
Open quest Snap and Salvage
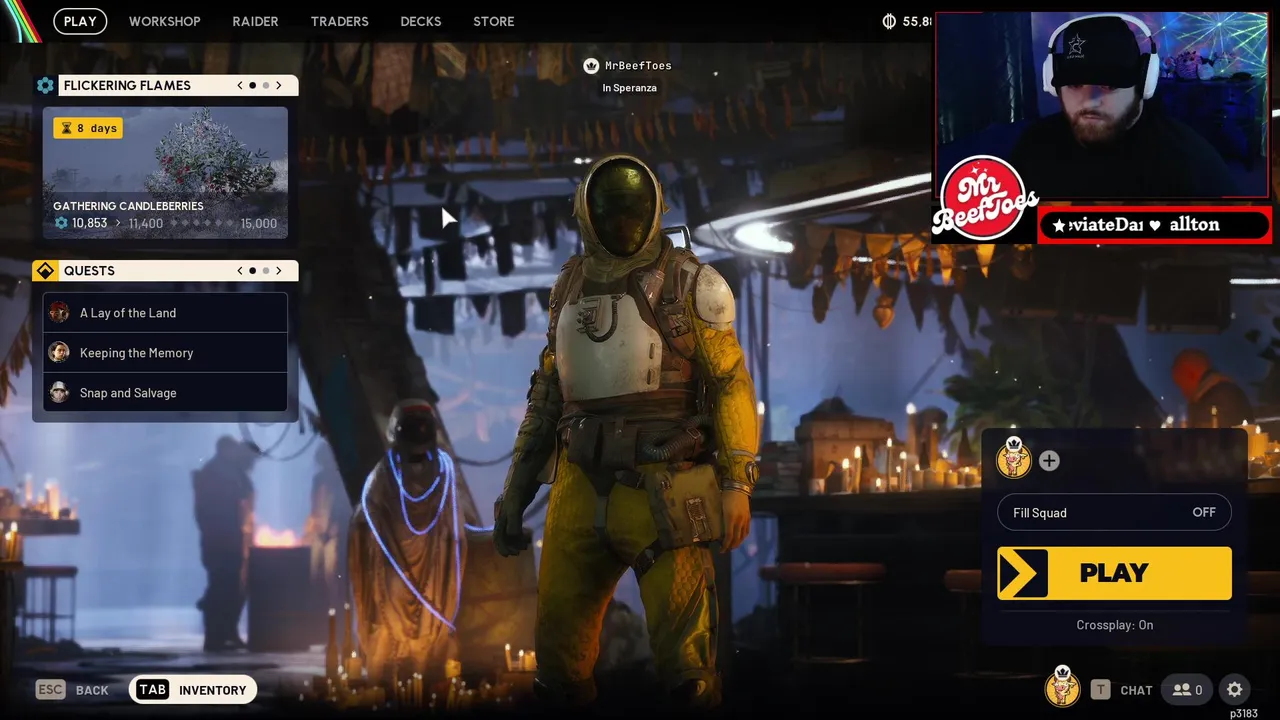[x=165, y=393]
